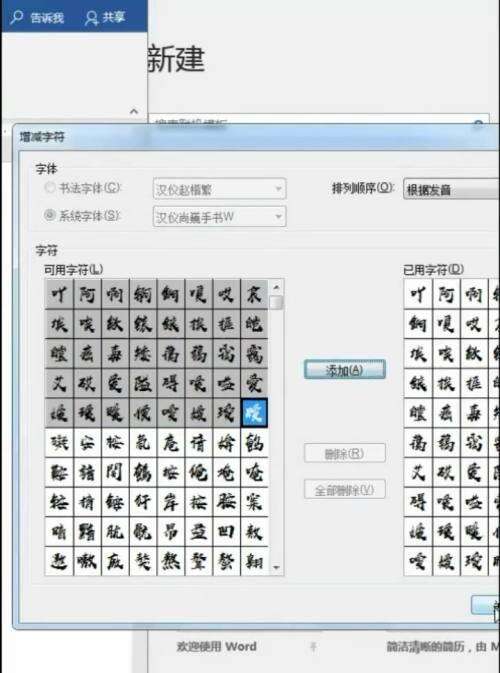The image size is (500, 673).
Task: Open the 排列顺序 dropdown showing 根据发音
Action: (452, 189)
